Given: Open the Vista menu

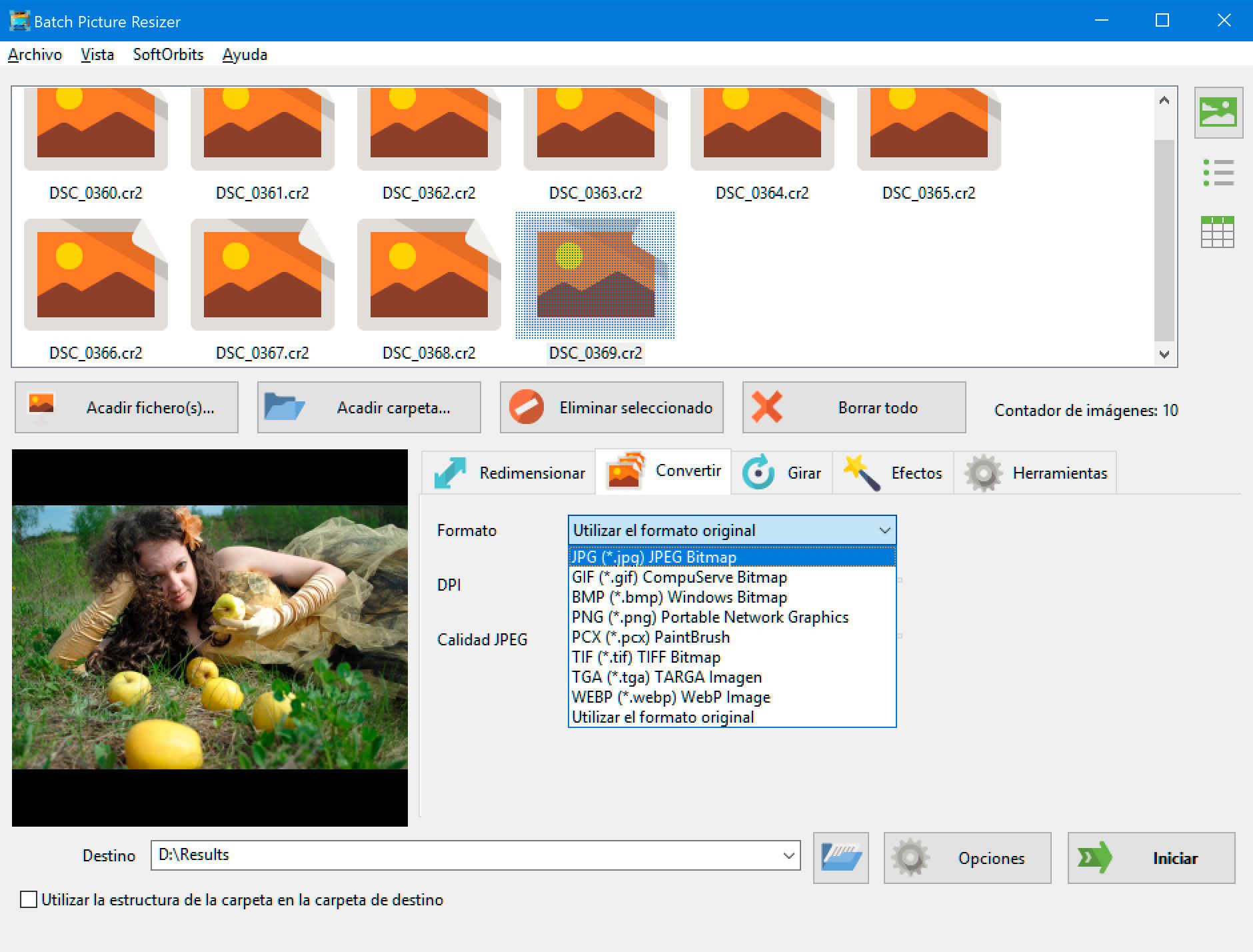Looking at the screenshot, I should pyautogui.click(x=97, y=54).
